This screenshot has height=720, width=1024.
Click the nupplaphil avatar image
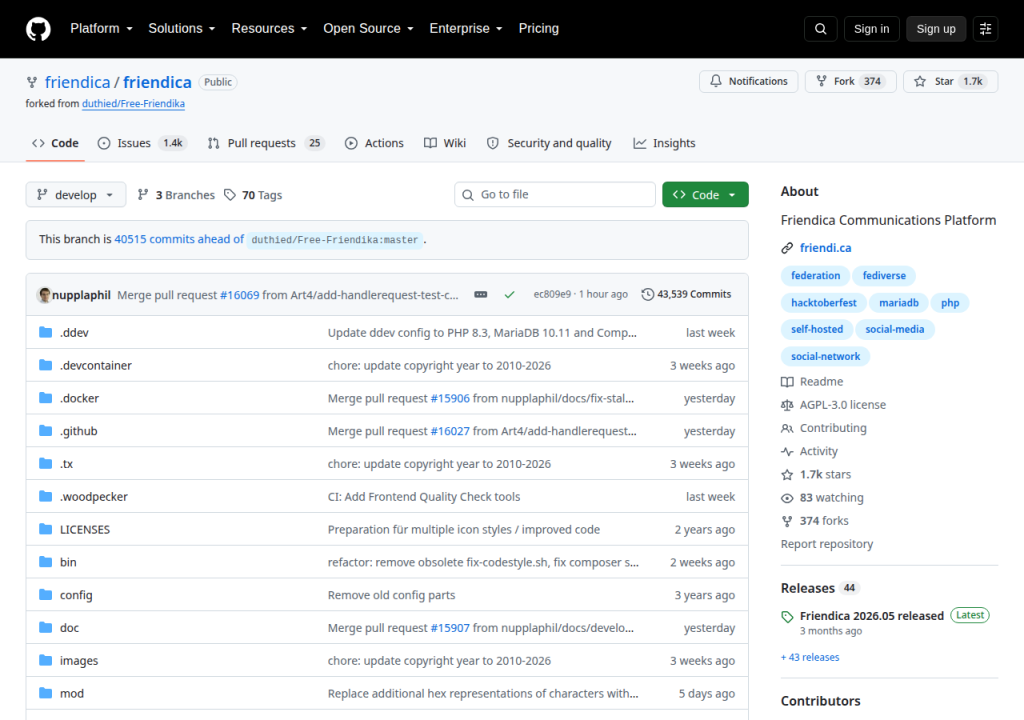pyautogui.click(x=44, y=295)
